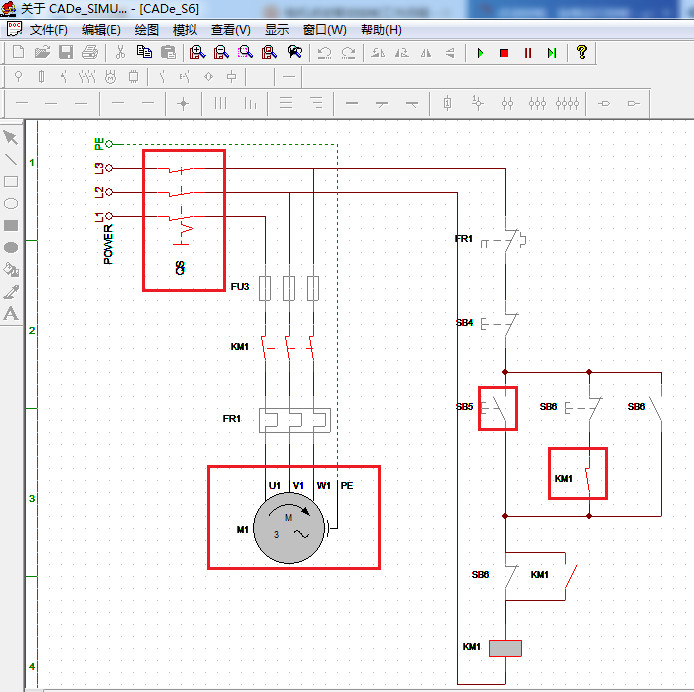Print the drawing with the printer icon
Image resolution: width=694 pixels, height=692 pixels.
click(x=90, y=52)
